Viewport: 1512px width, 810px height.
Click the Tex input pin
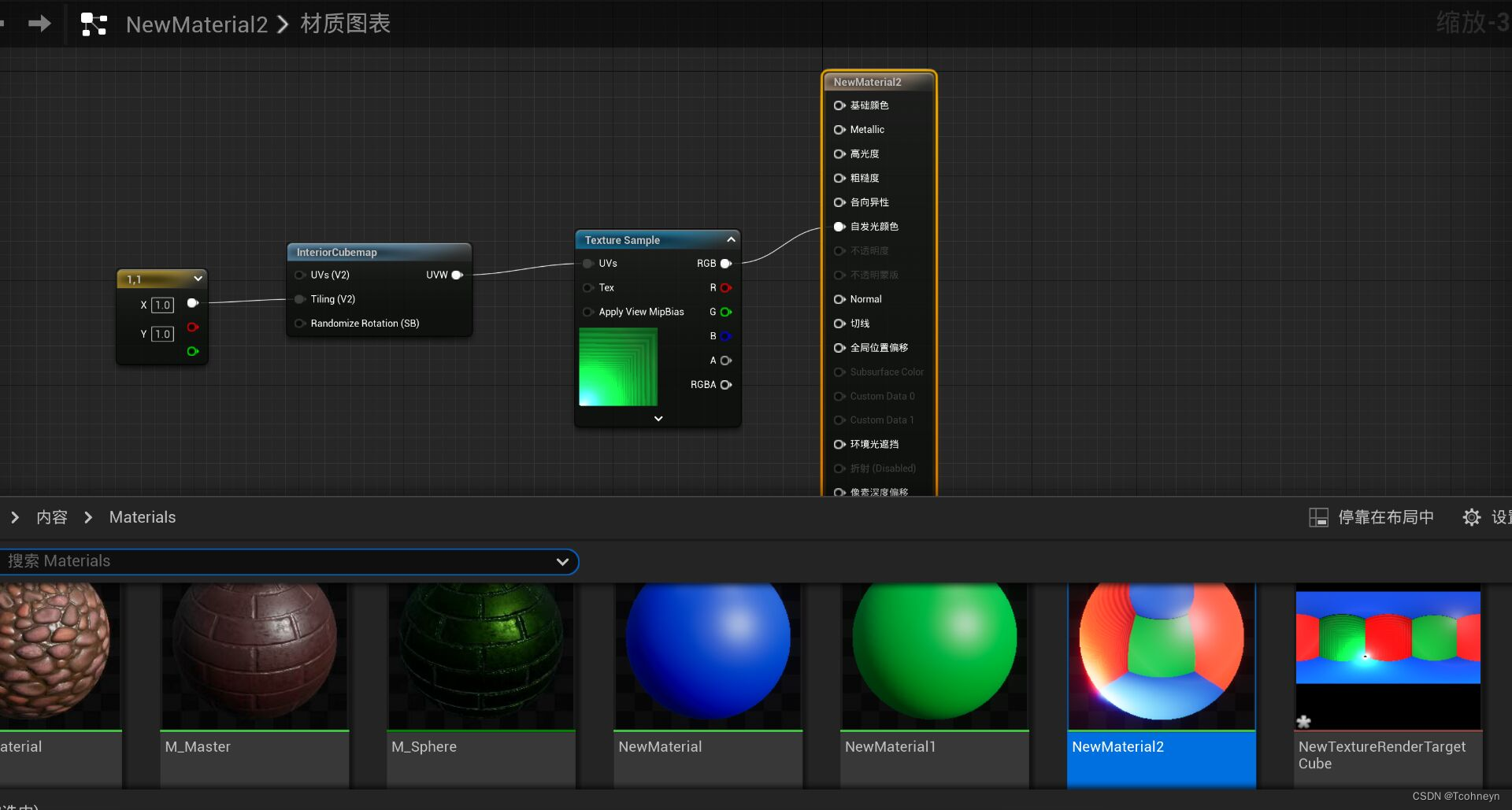tap(588, 287)
